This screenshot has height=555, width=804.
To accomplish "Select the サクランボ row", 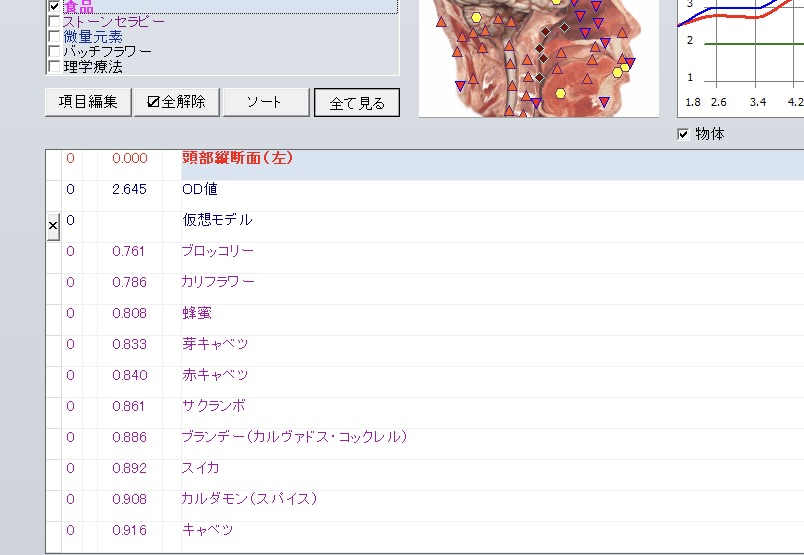I will pyautogui.click(x=213, y=406).
